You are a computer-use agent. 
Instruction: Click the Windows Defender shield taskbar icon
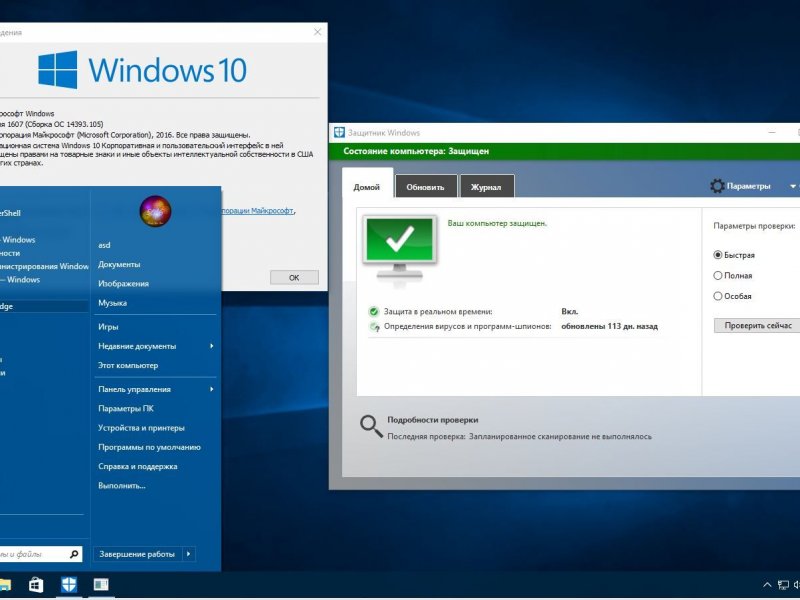(68, 585)
